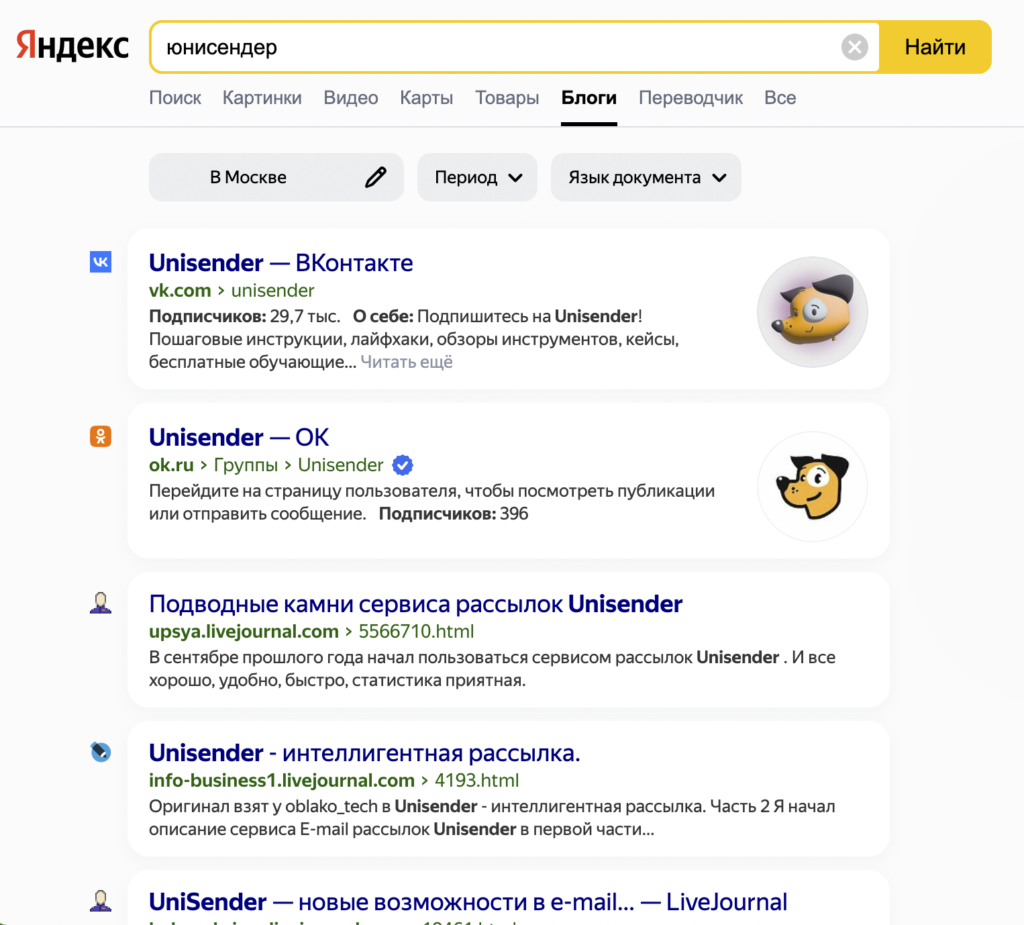Screen dimensions: 1024x925
Task: Expand the В Москве location filter
Action: pyautogui.click(x=250, y=176)
